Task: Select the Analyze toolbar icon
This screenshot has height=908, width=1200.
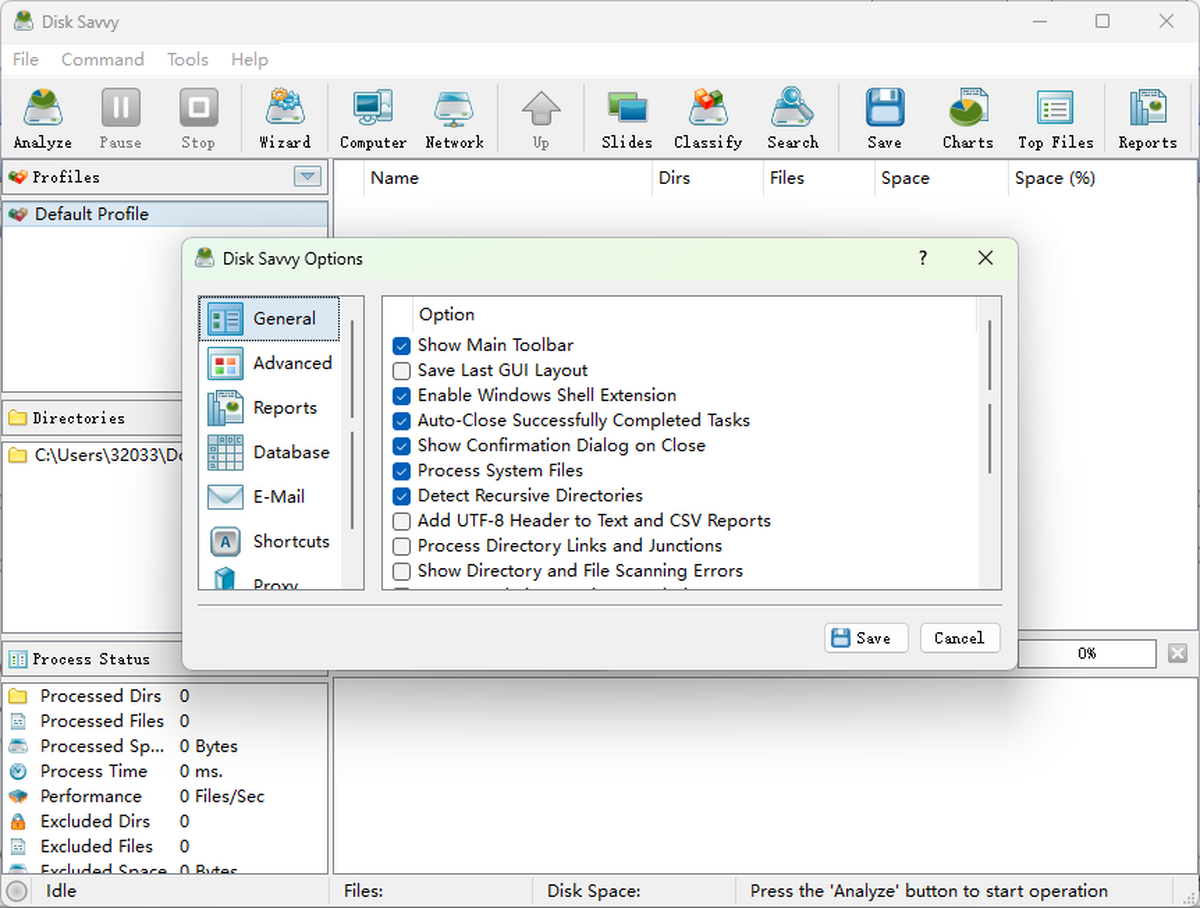Action: point(41,117)
